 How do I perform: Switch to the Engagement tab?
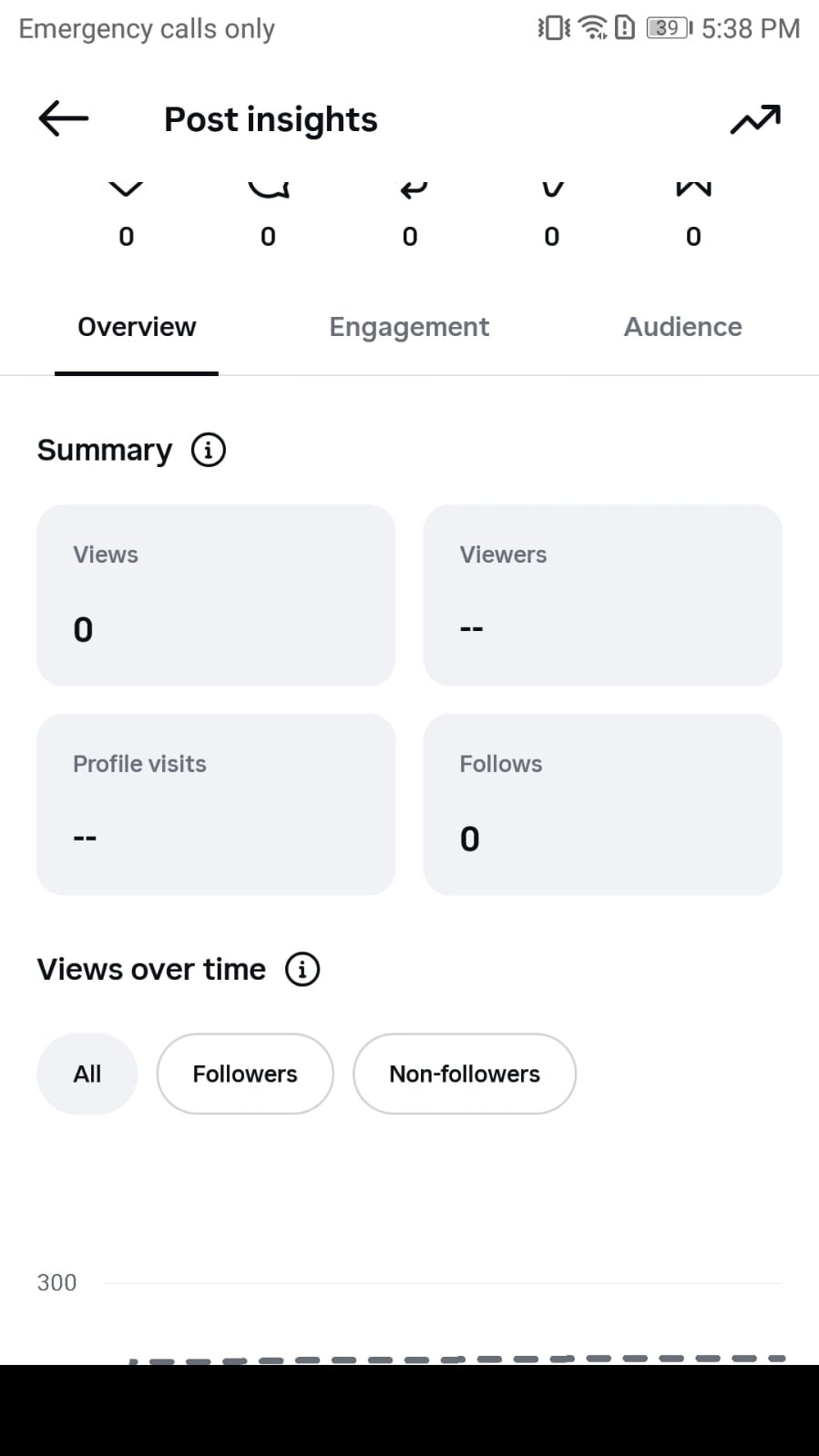[x=409, y=327]
